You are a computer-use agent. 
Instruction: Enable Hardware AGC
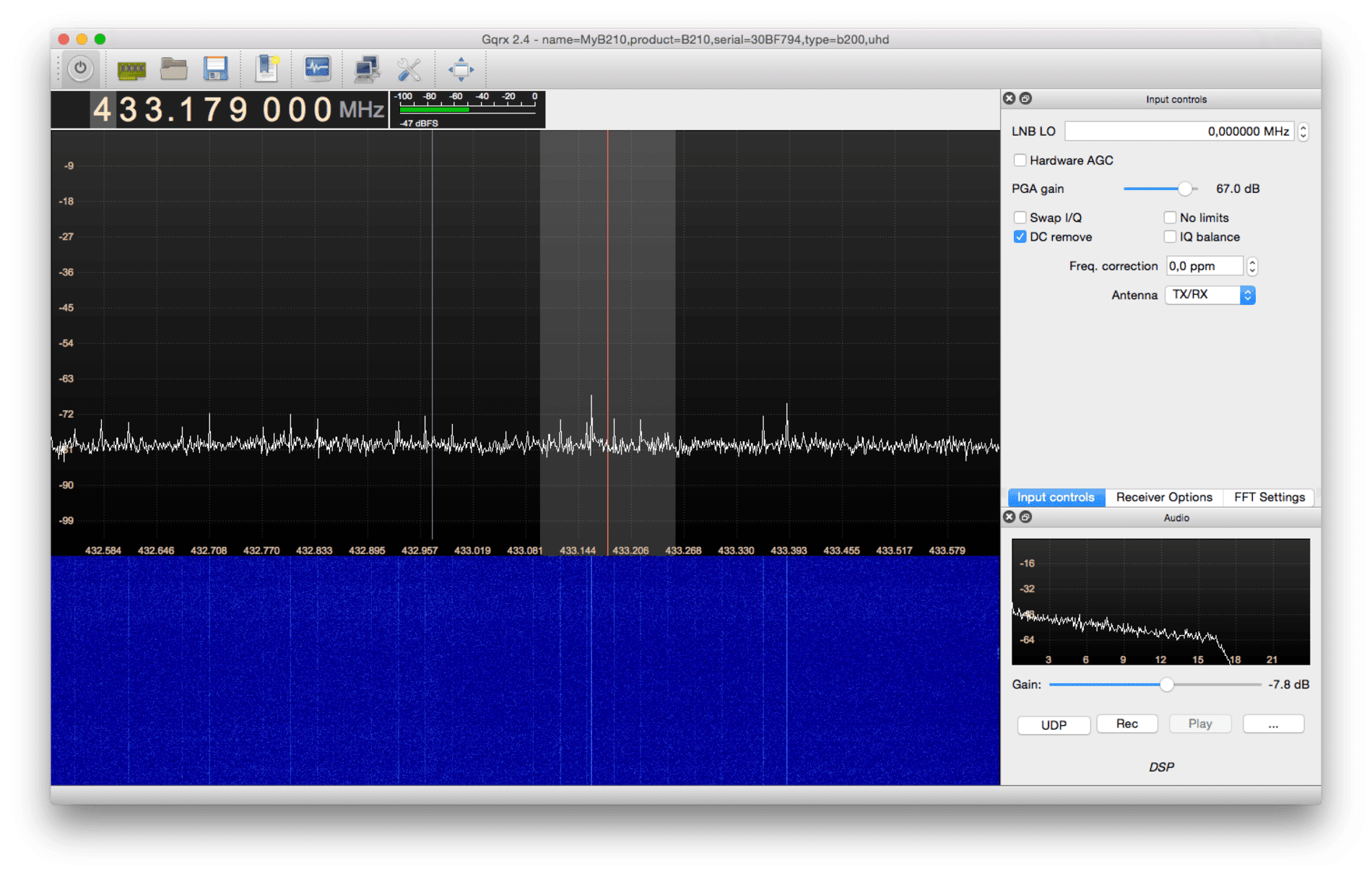(x=1020, y=160)
